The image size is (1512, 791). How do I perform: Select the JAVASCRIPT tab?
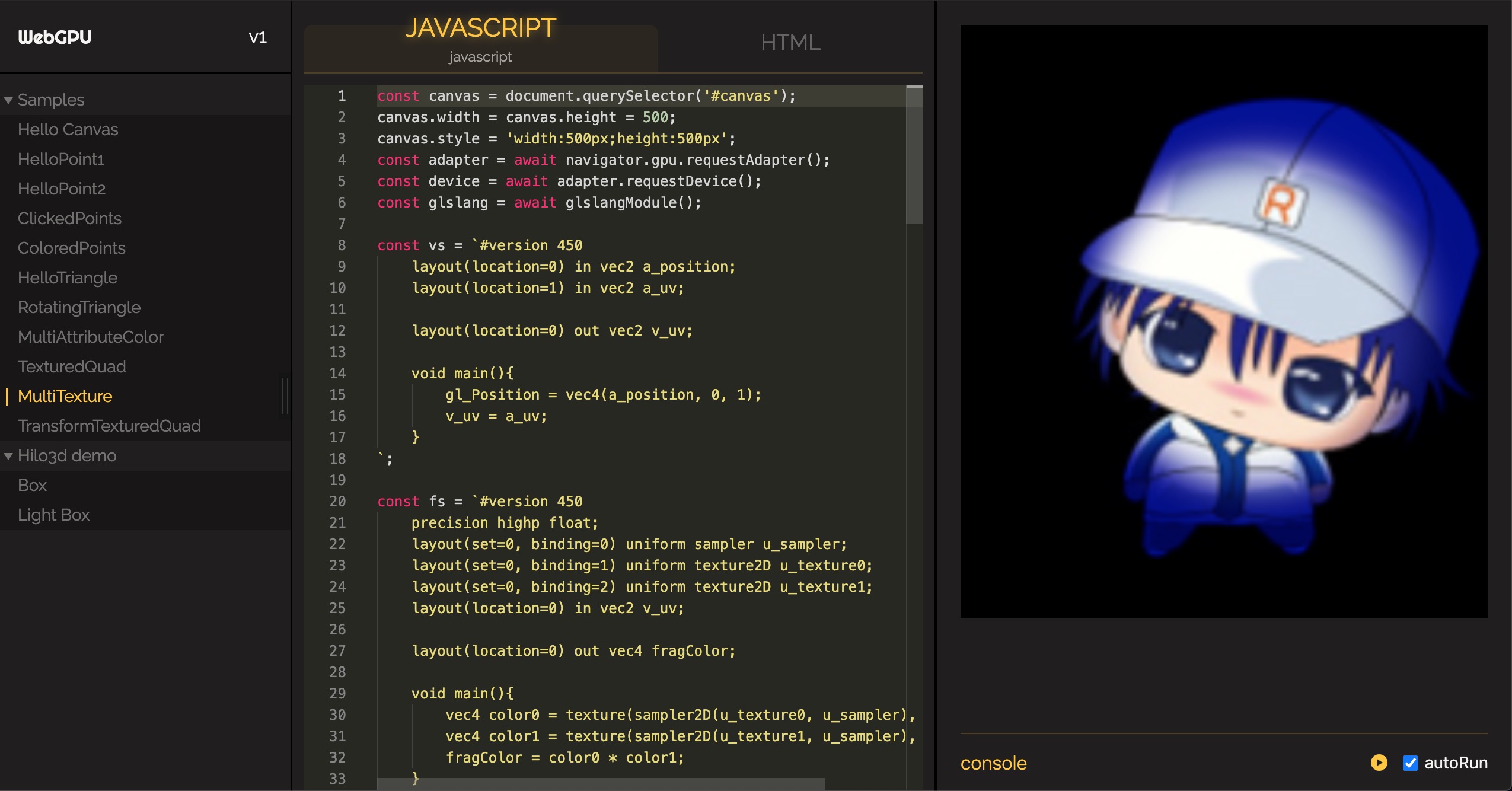coord(480,28)
